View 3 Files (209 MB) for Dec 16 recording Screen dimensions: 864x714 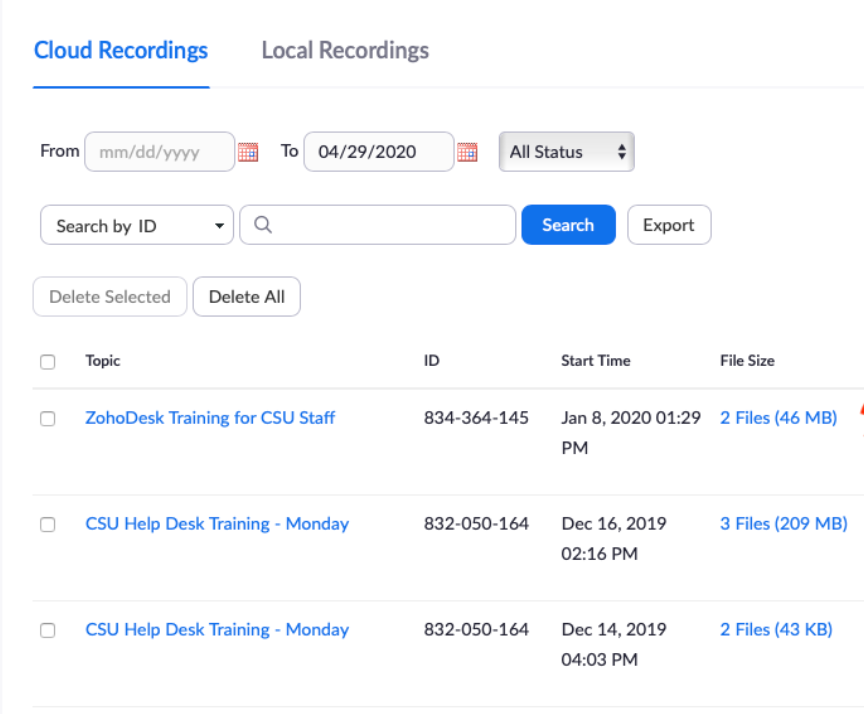[783, 523]
